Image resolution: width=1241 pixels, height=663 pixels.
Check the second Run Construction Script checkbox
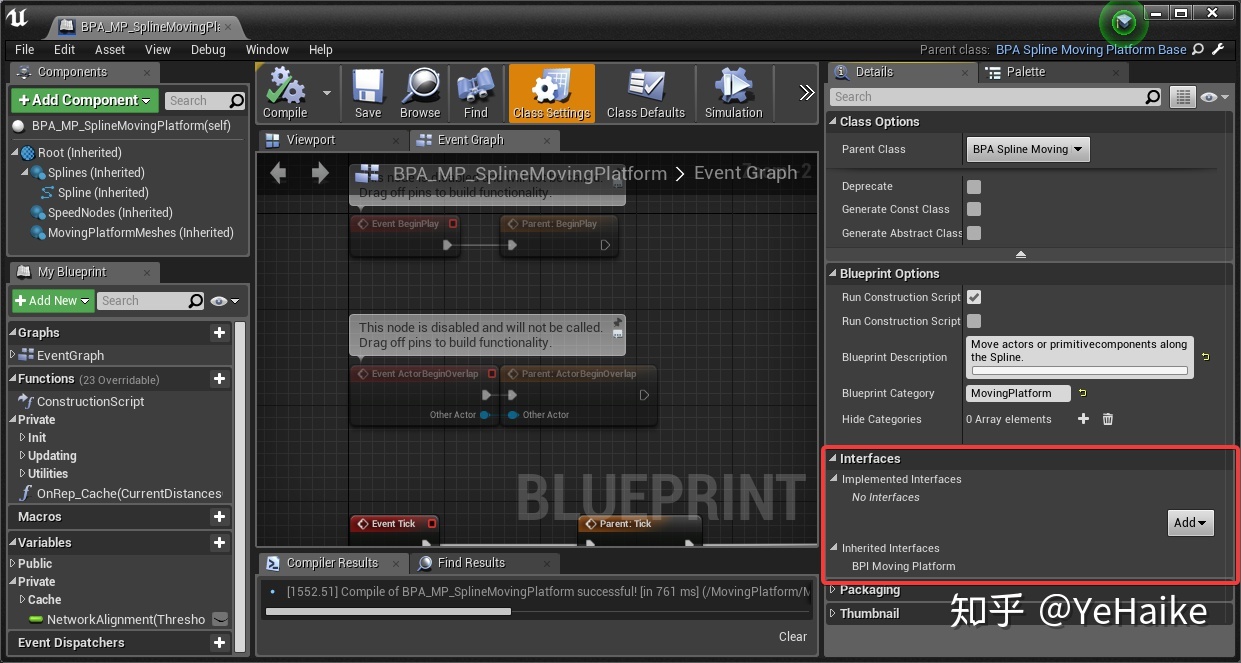click(974, 321)
